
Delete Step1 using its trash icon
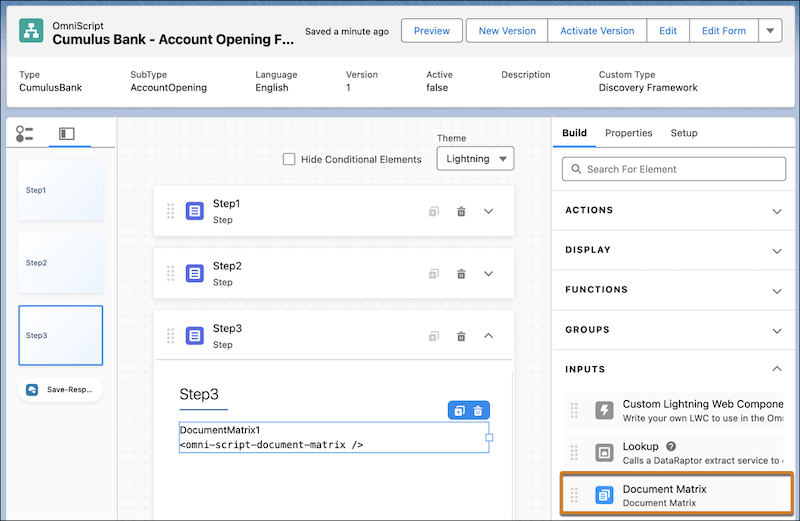coord(461,212)
